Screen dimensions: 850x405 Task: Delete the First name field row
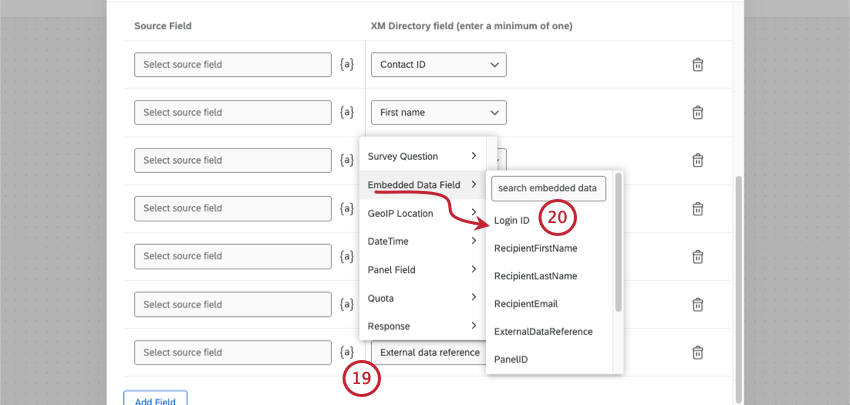click(698, 113)
